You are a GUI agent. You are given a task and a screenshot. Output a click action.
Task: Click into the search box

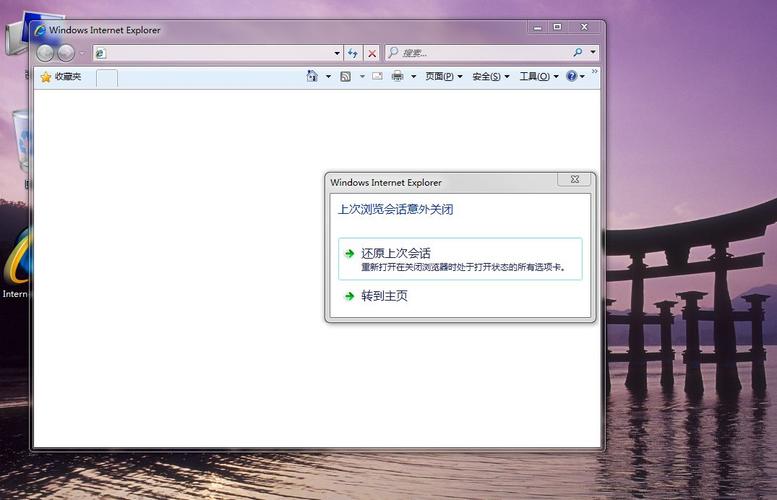[479, 53]
